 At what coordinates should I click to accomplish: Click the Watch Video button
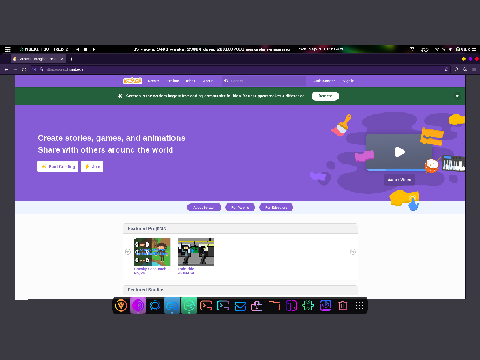[399, 180]
